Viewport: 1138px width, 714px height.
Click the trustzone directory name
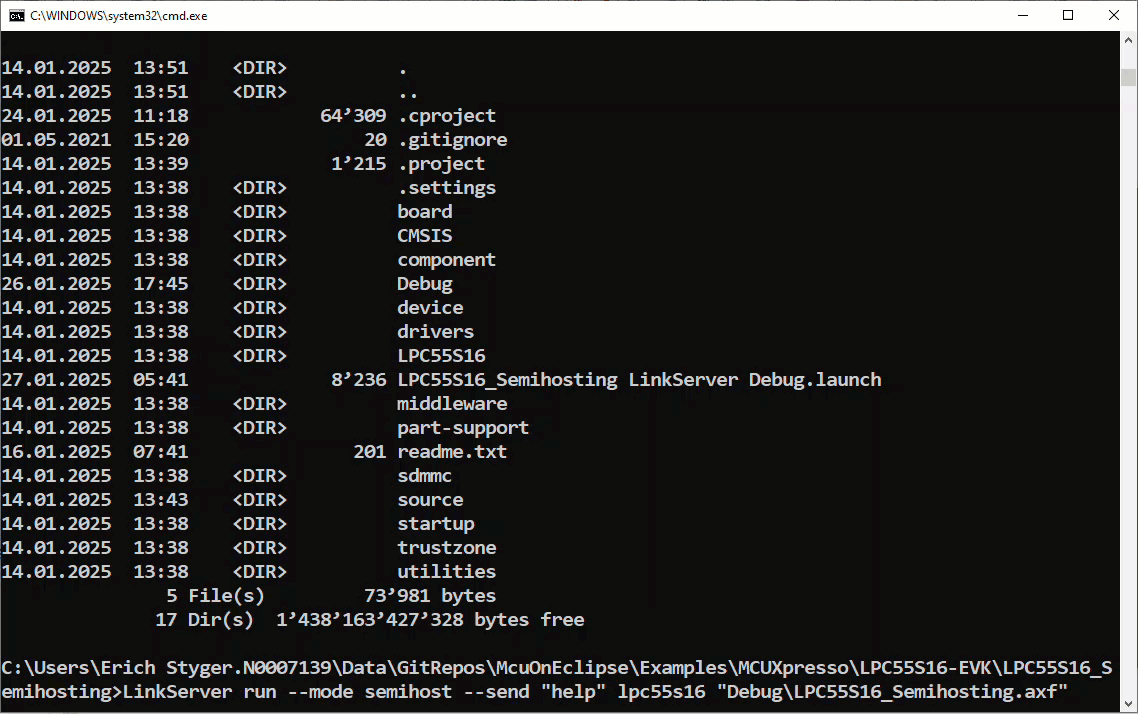click(x=446, y=548)
